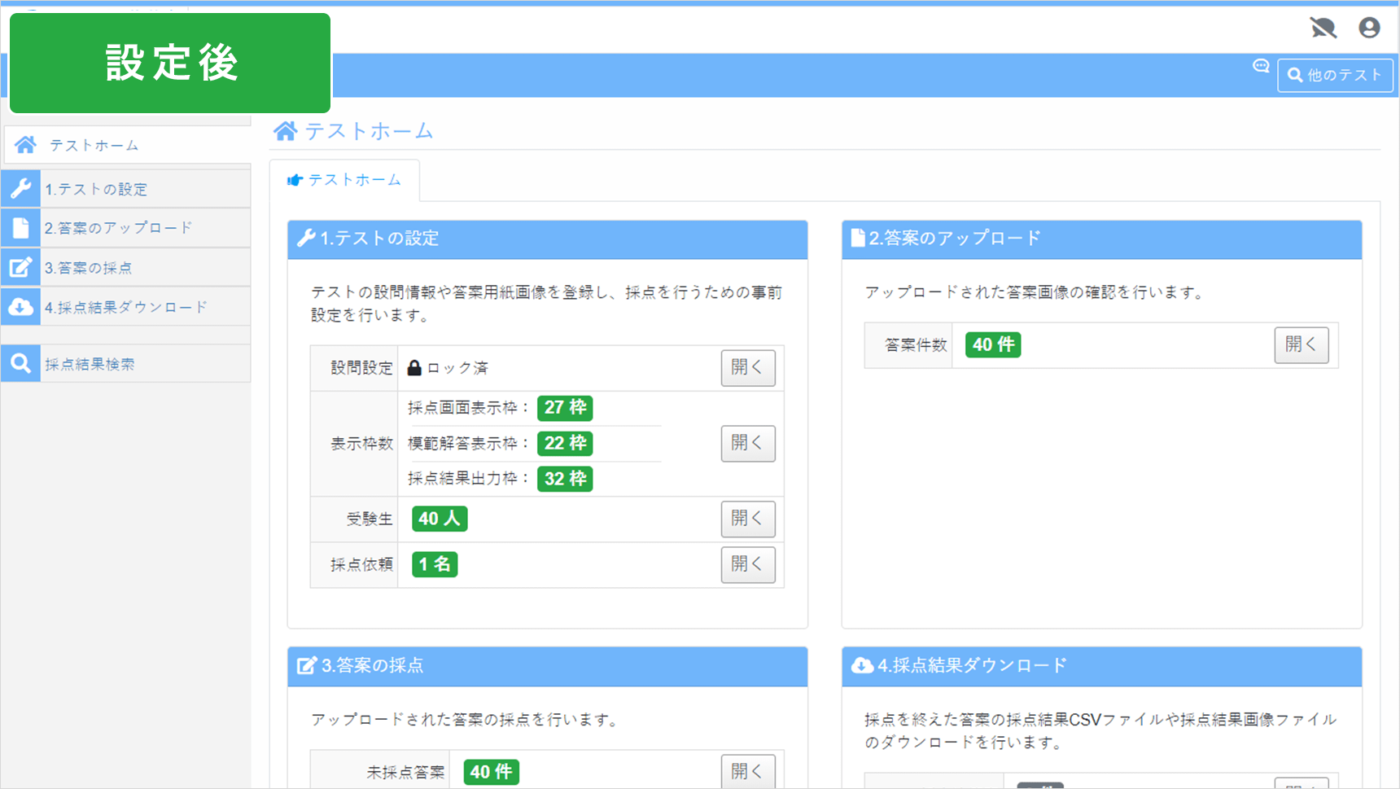The height and width of the screenshot is (789, 1400).
Task: Click the 32 枠 badge
Action: pos(565,479)
